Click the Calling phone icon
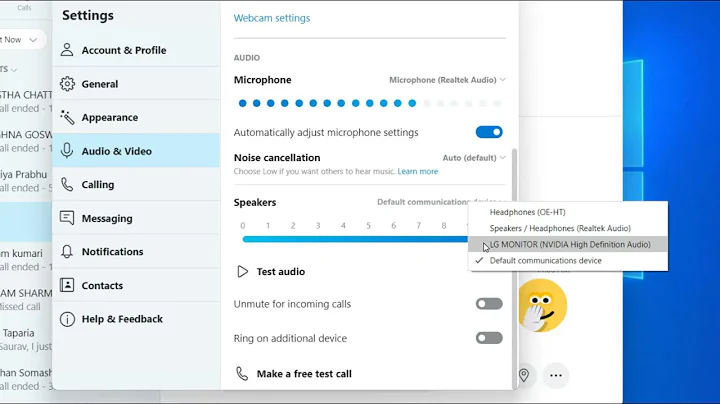 67,184
